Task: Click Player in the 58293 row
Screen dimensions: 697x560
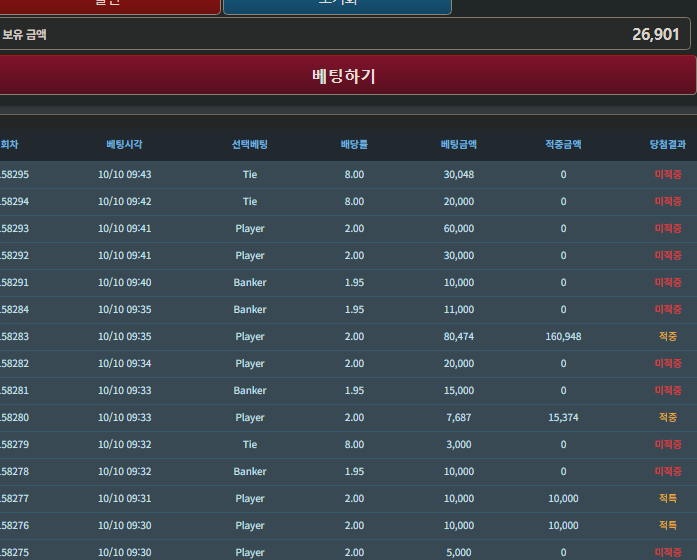Action: pyautogui.click(x=250, y=229)
